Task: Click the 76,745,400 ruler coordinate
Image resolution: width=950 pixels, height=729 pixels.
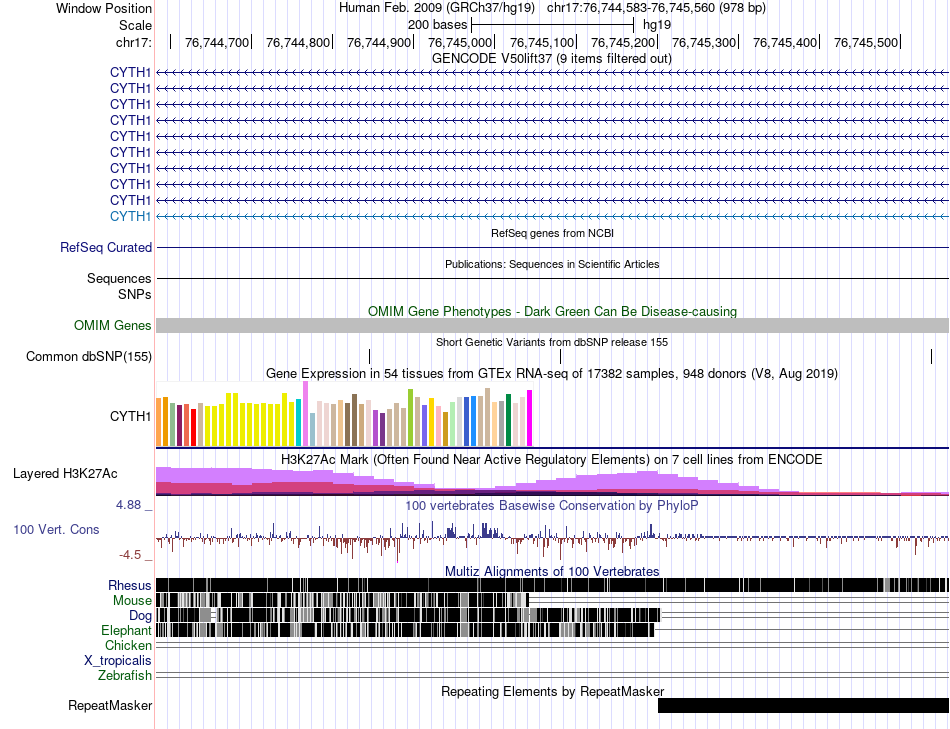Action: pyautogui.click(x=785, y=42)
